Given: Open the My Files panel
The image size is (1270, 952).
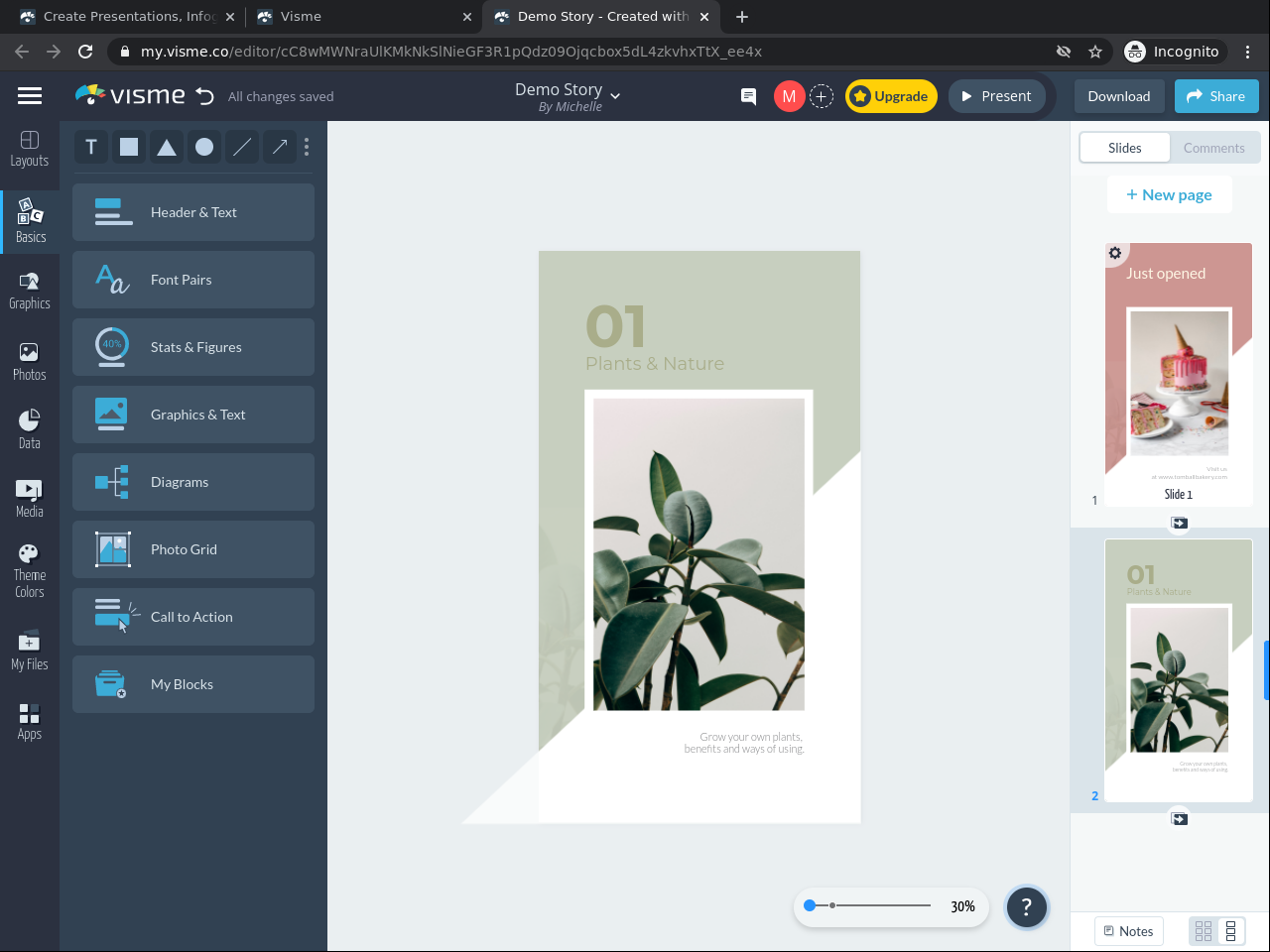Looking at the screenshot, I should coord(30,652).
